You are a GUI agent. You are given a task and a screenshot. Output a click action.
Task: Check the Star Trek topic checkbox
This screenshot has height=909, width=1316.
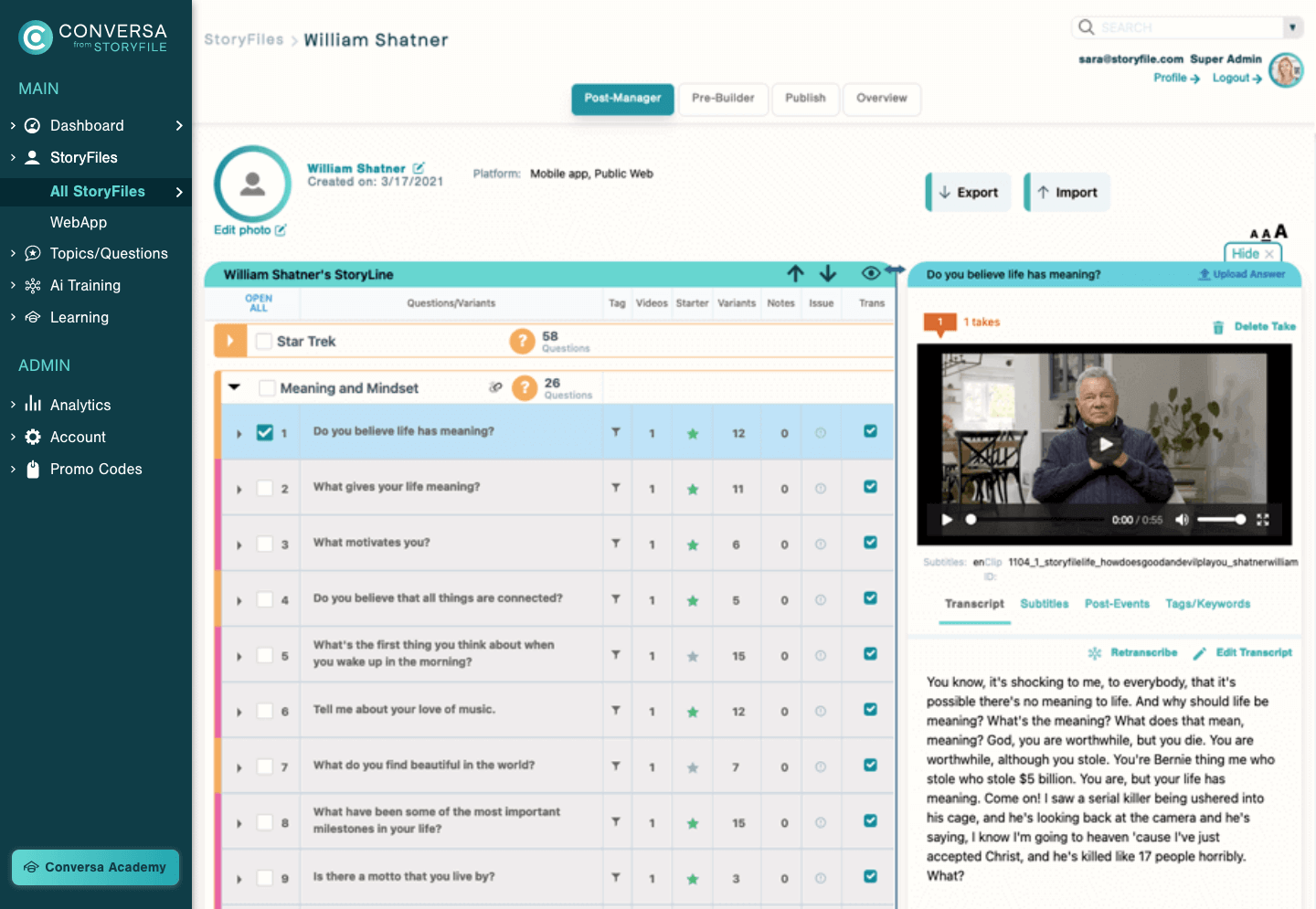click(x=264, y=341)
